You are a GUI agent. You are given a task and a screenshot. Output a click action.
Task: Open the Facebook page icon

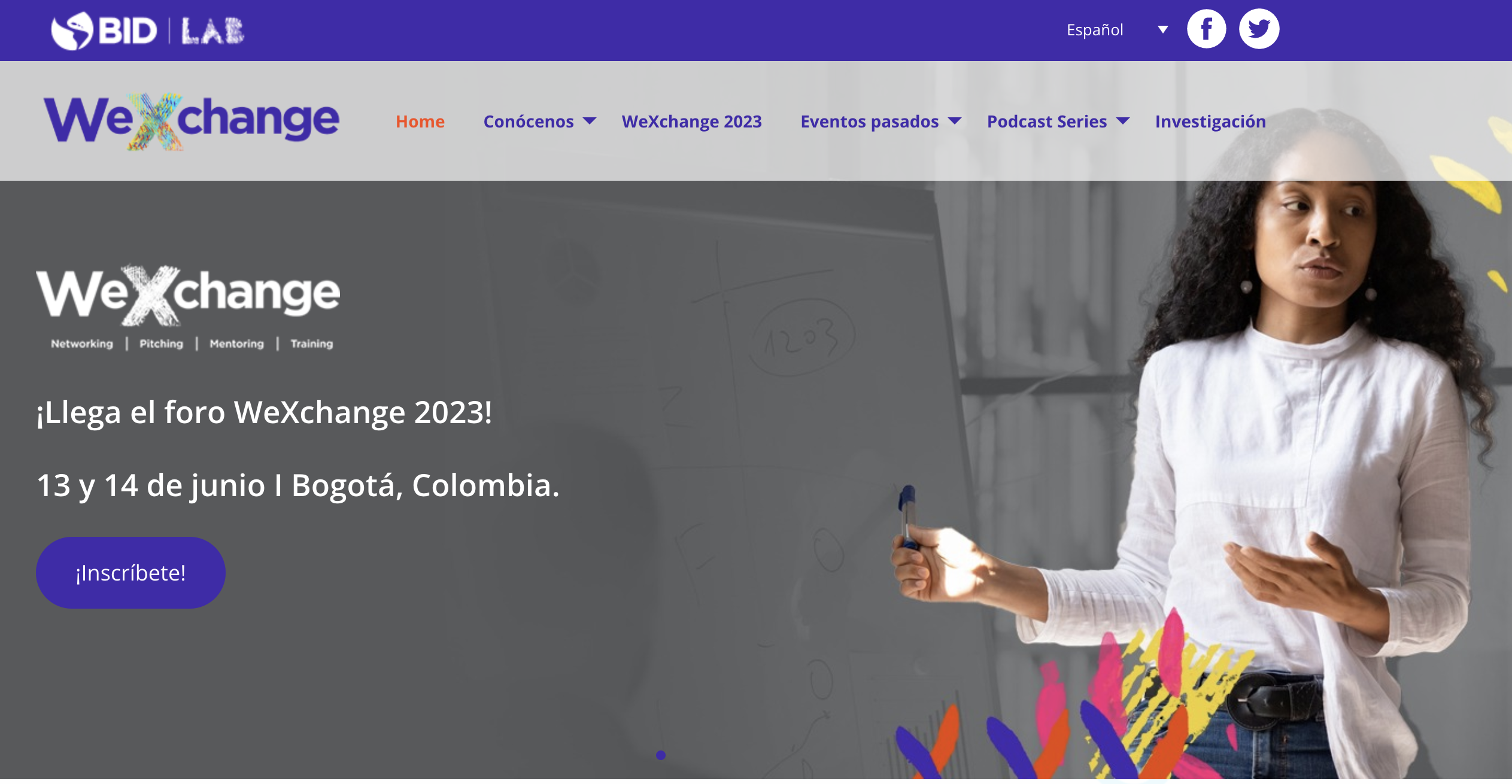tap(1206, 29)
